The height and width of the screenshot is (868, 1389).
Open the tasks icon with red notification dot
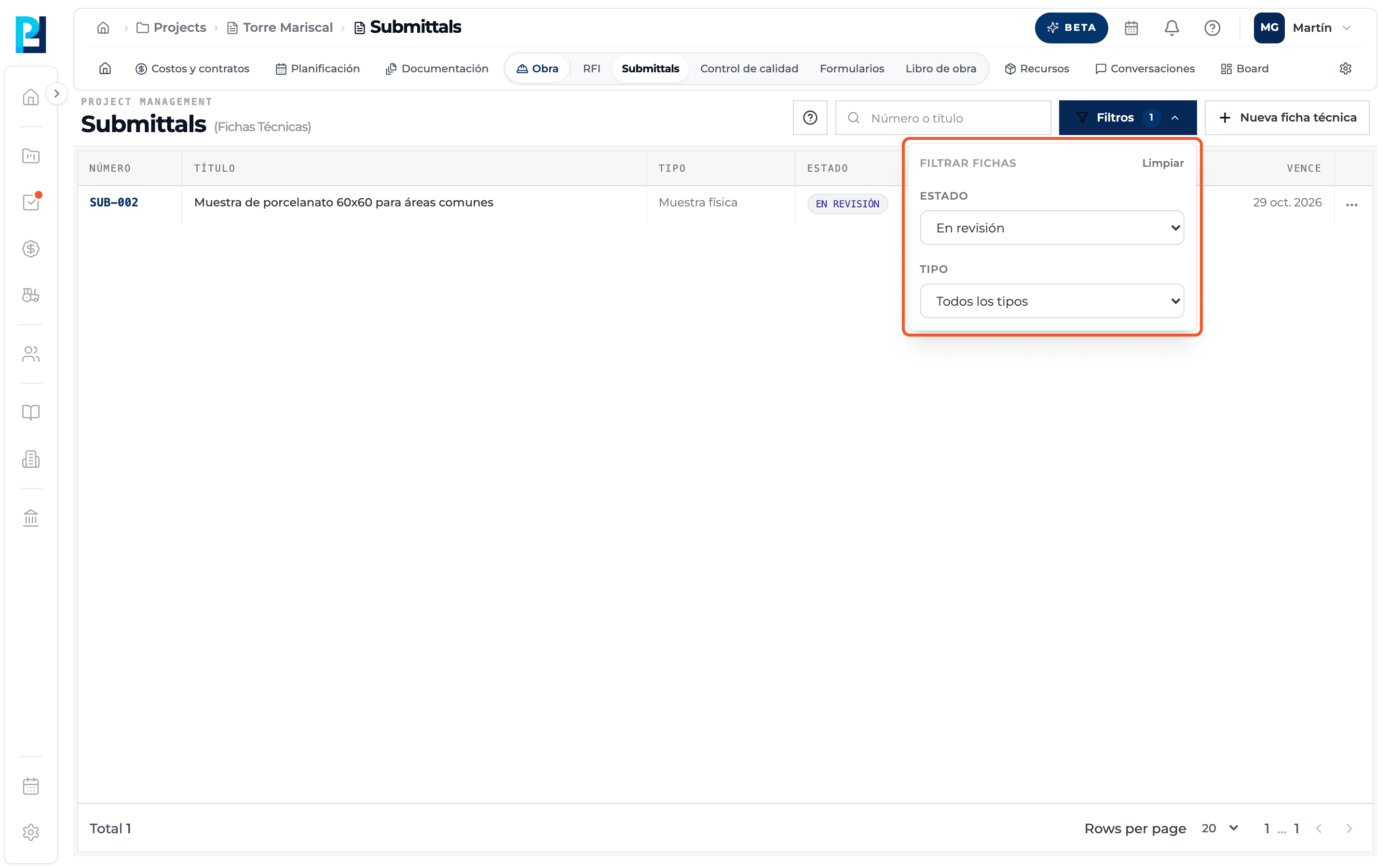[30, 202]
